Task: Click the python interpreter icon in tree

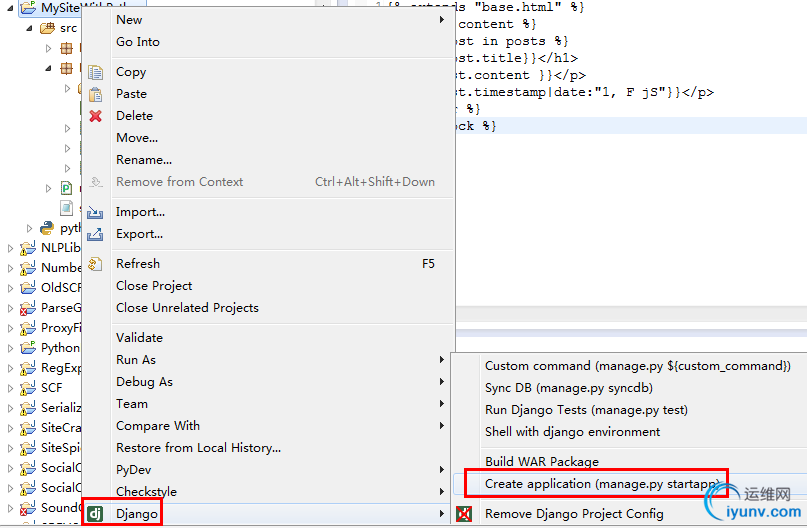Action: (x=47, y=228)
